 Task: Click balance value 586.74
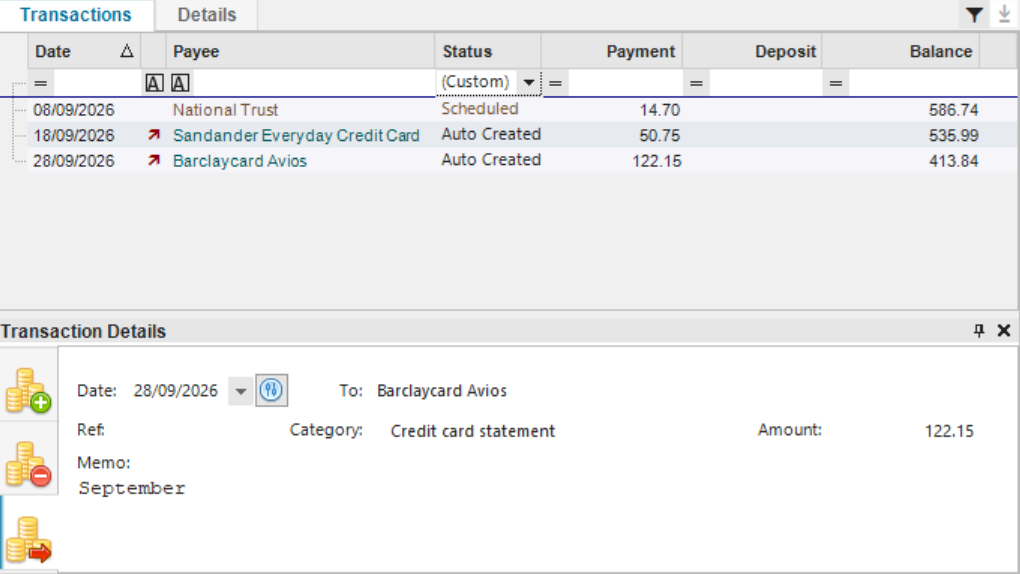click(x=953, y=109)
